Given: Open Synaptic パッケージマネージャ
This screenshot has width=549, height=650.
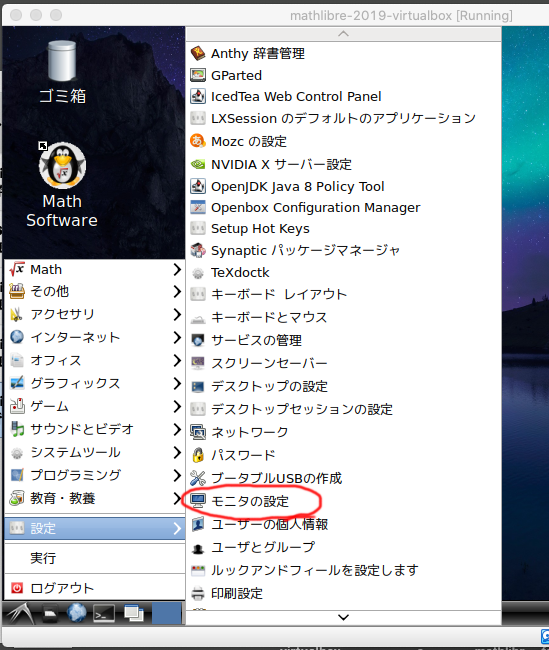Looking at the screenshot, I should [x=343, y=250].
